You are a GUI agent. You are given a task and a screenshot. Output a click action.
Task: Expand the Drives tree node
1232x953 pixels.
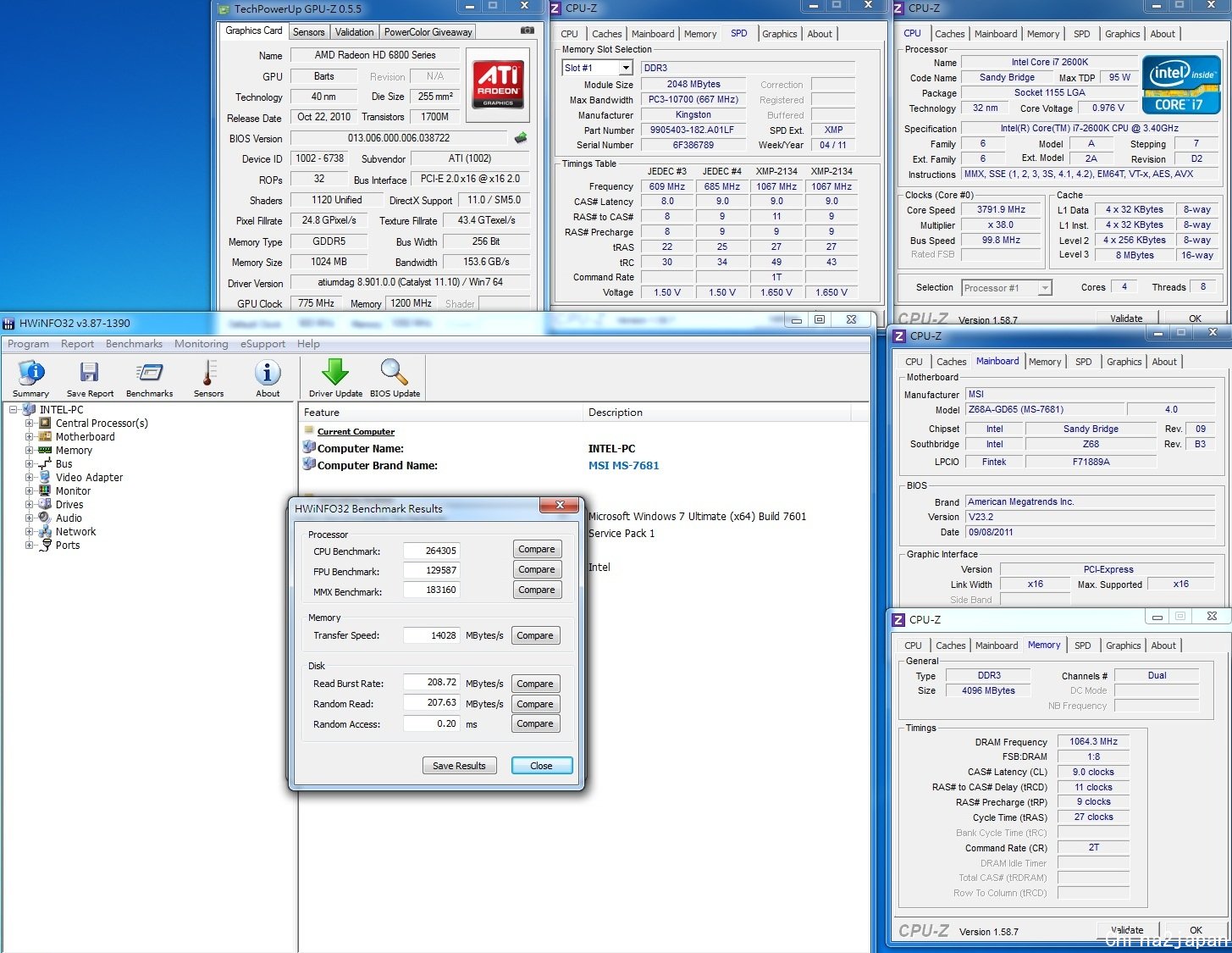(29, 504)
